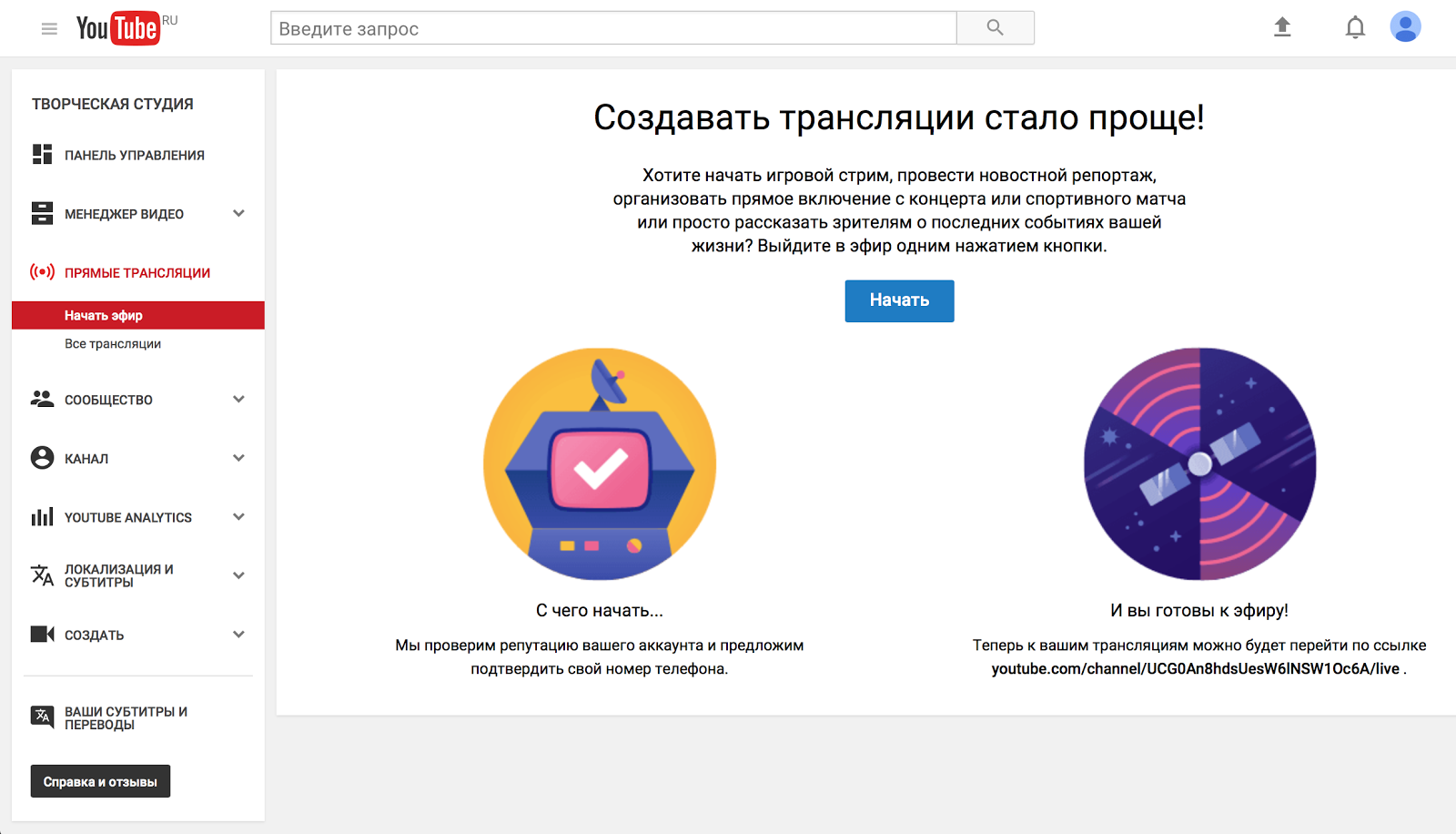Open the hamburger guide menu
The height and width of the screenshot is (834, 1456).
[x=49, y=29]
